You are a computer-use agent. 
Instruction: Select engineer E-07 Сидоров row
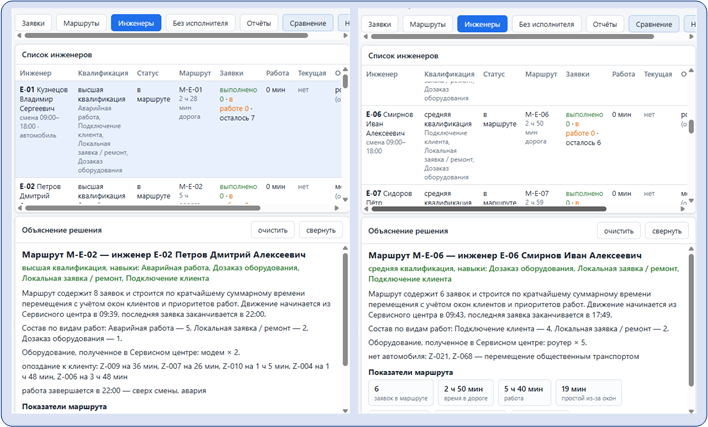[x=524, y=195]
